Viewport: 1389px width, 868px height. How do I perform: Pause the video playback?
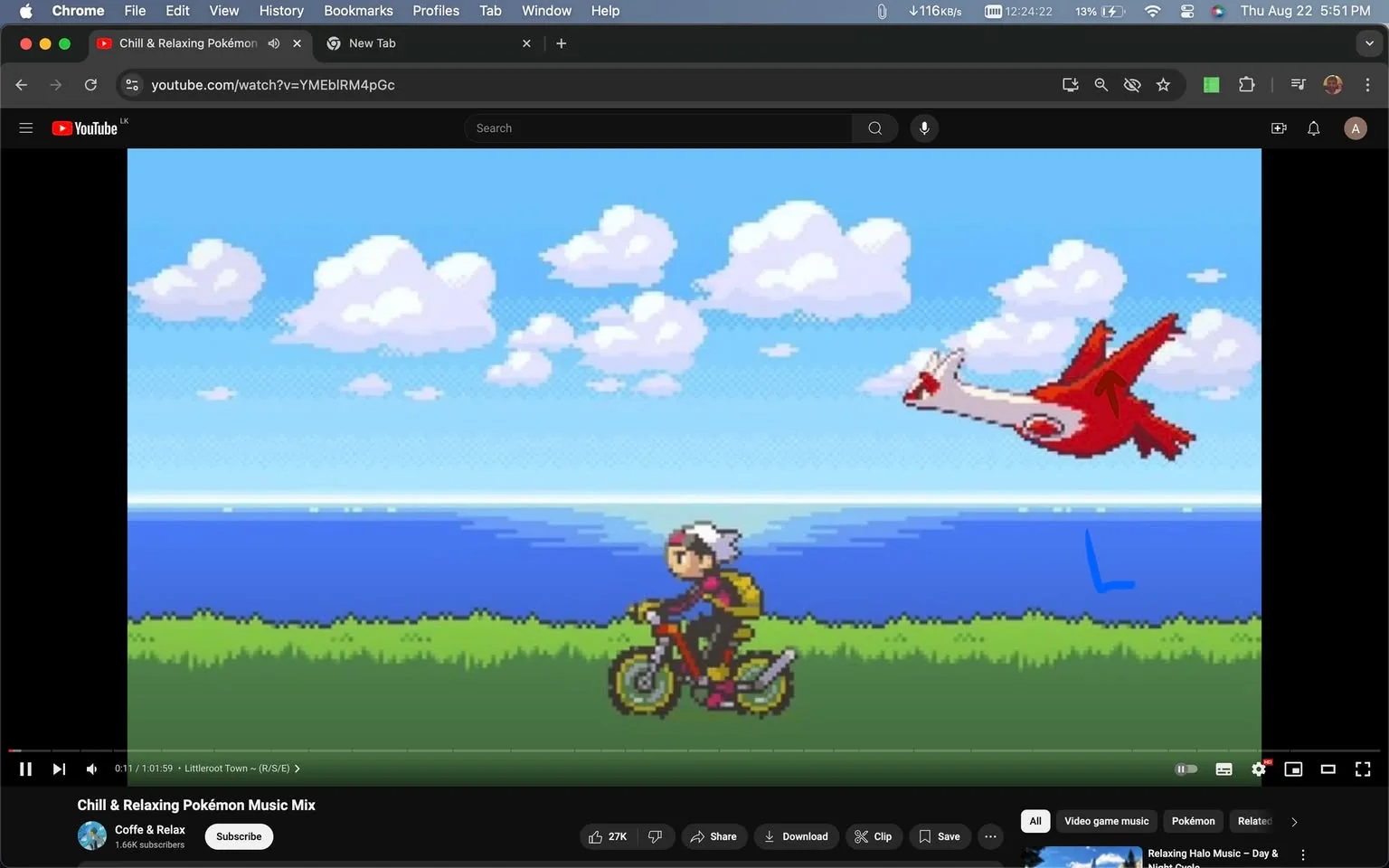[25, 769]
